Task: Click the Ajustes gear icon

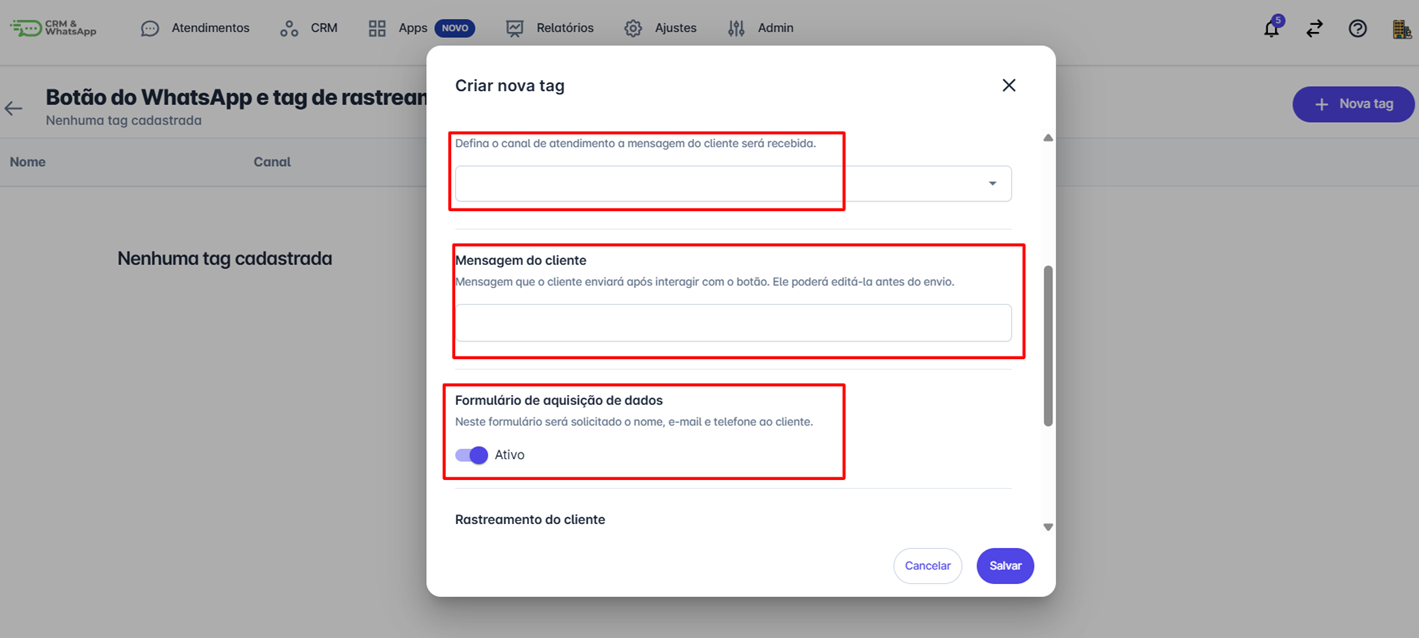Action: pos(633,29)
